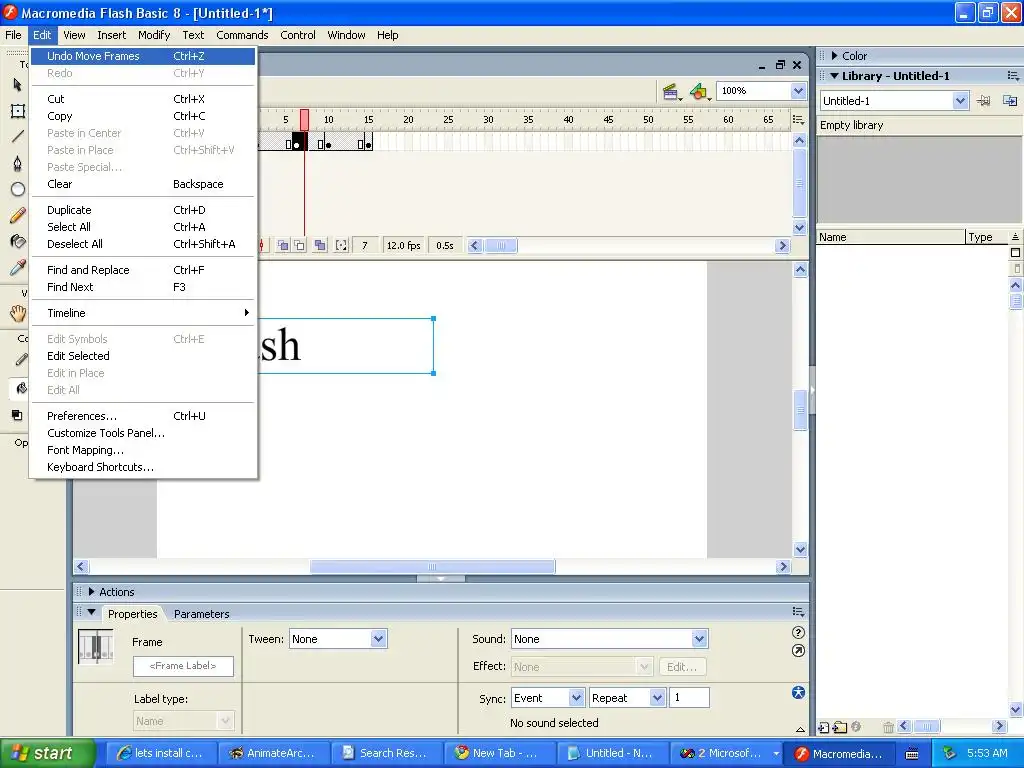This screenshot has width=1024, height=768.
Task: Choose Find and Replace
Action: (x=142, y=270)
